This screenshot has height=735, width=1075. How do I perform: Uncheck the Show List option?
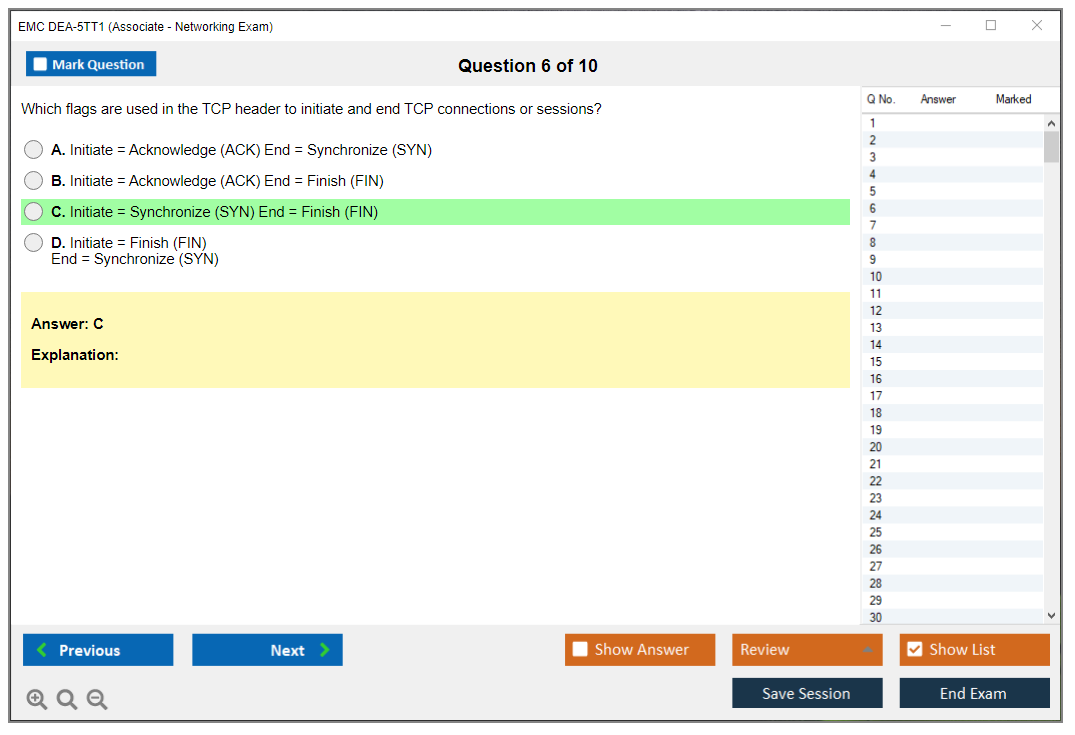pos(914,650)
